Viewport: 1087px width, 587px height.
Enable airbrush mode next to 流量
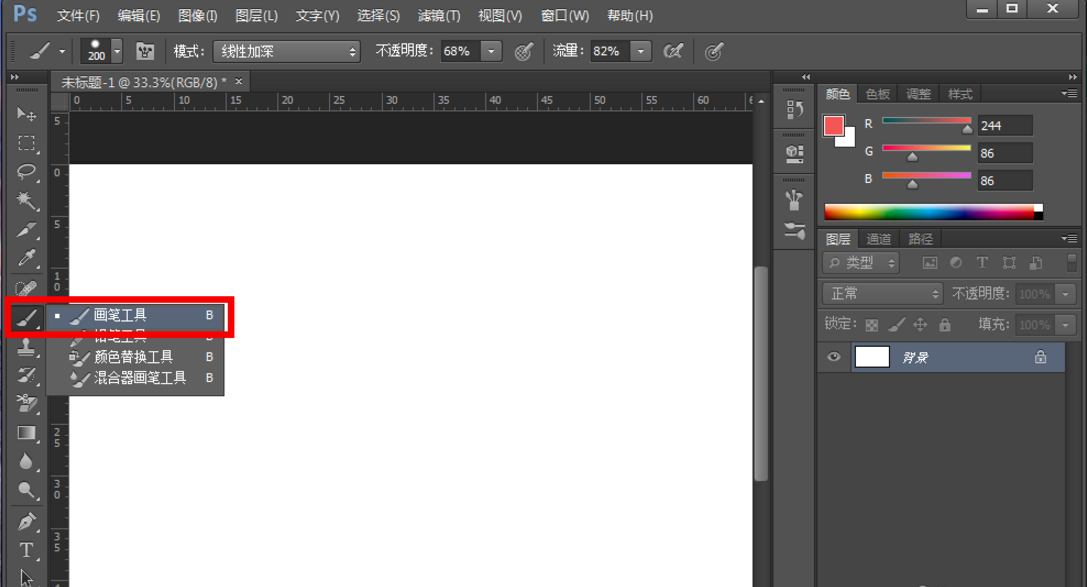click(674, 51)
